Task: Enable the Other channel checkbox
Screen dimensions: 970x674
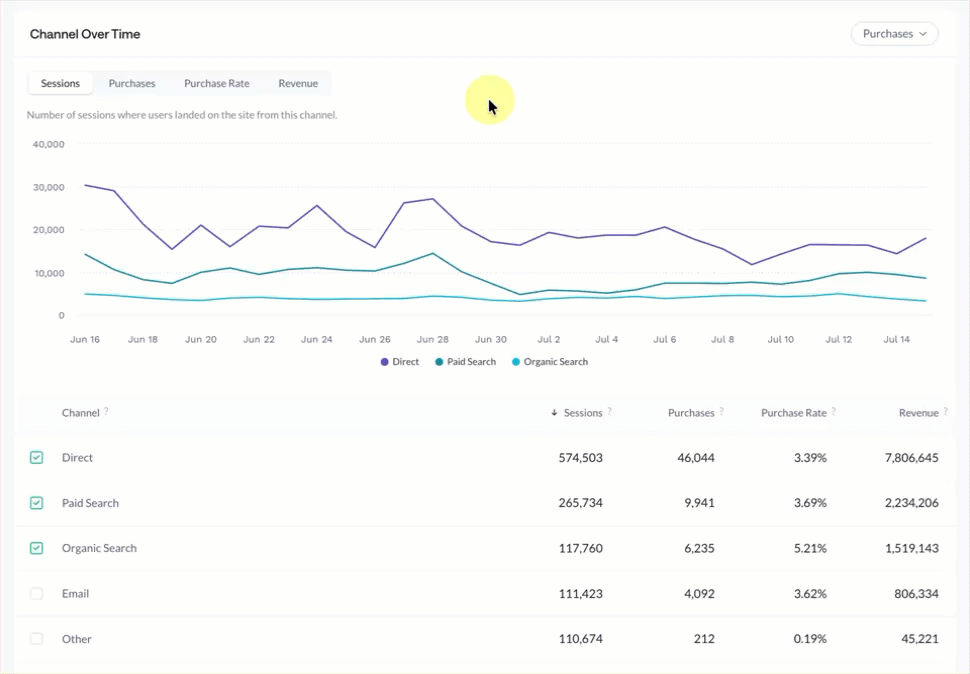Action: pos(36,639)
